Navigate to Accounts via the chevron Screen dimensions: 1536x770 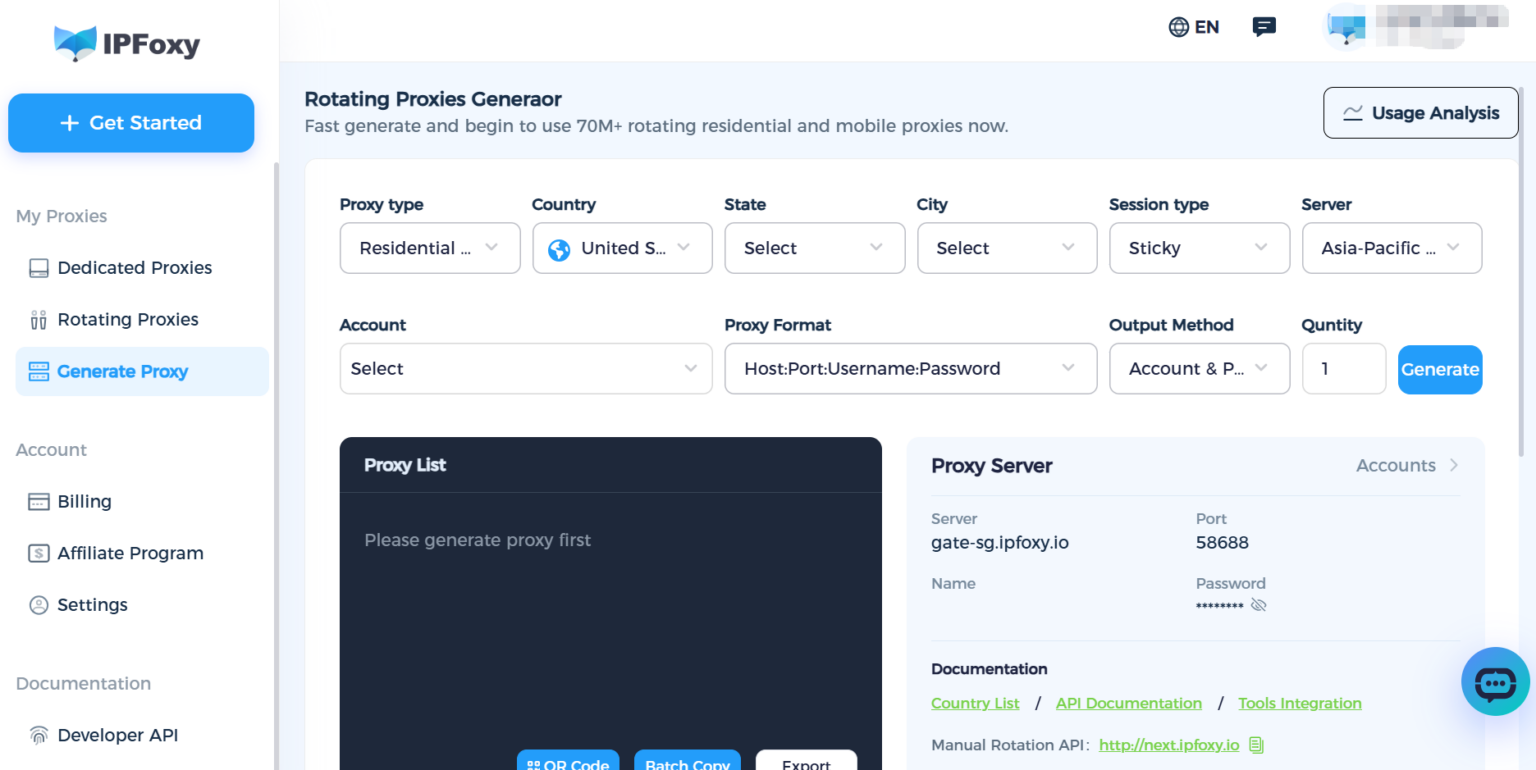[1455, 465]
